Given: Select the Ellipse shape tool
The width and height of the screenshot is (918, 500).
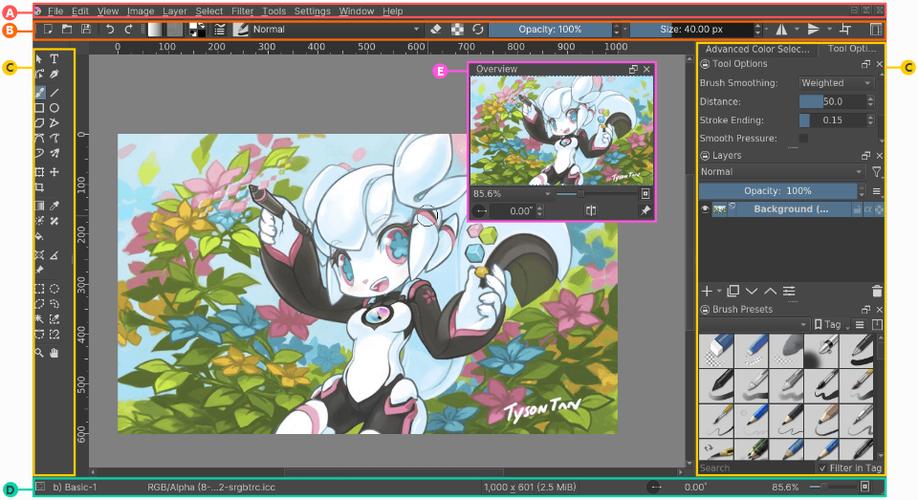Looking at the screenshot, I should pos(54,108).
